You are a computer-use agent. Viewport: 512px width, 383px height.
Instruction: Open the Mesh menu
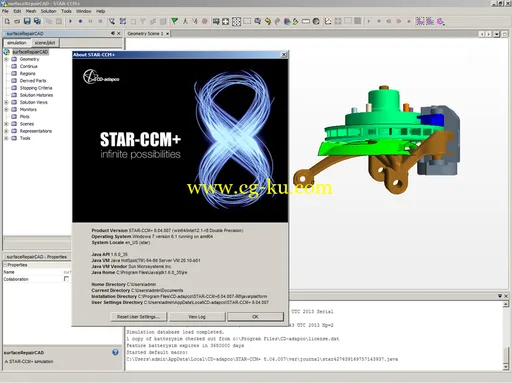[31, 11]
